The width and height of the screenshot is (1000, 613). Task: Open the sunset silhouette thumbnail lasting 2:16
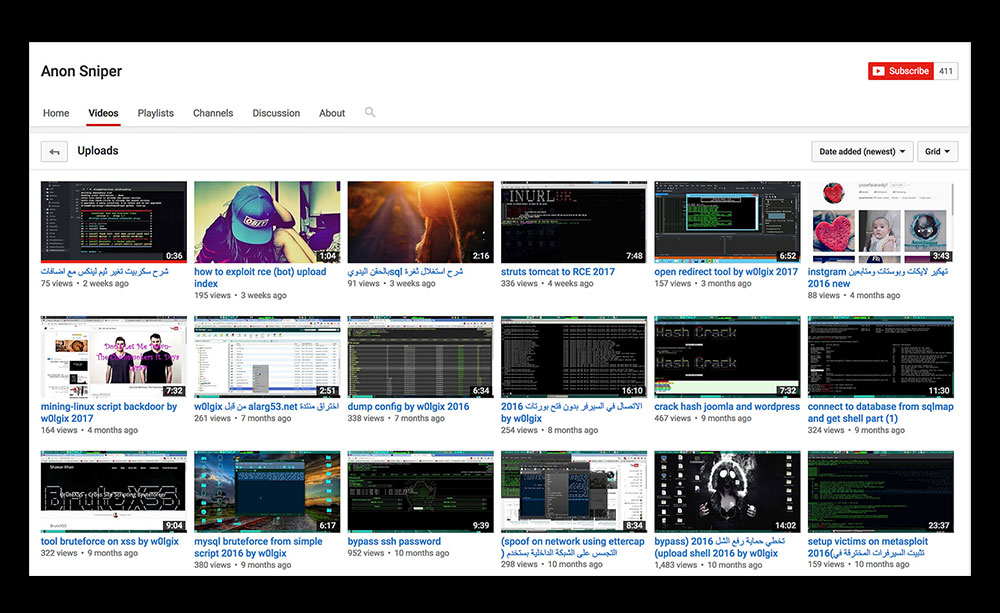click(420, 222)
